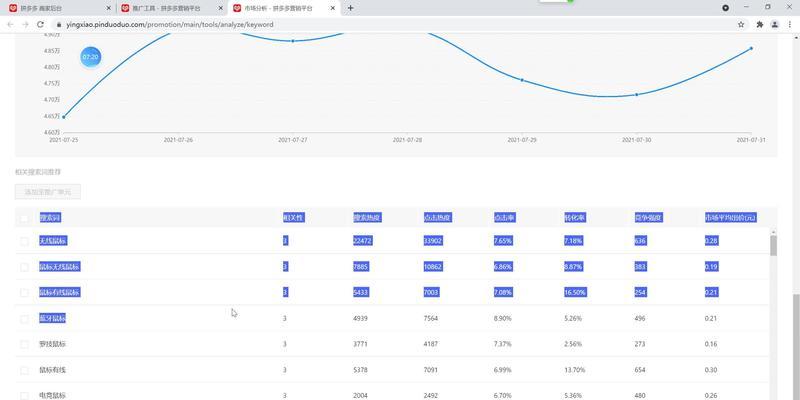The width and height of the screenshot is (800, 400).
Task: Click the 2021-07-30 data point on chart
Action: pos(637,95)
